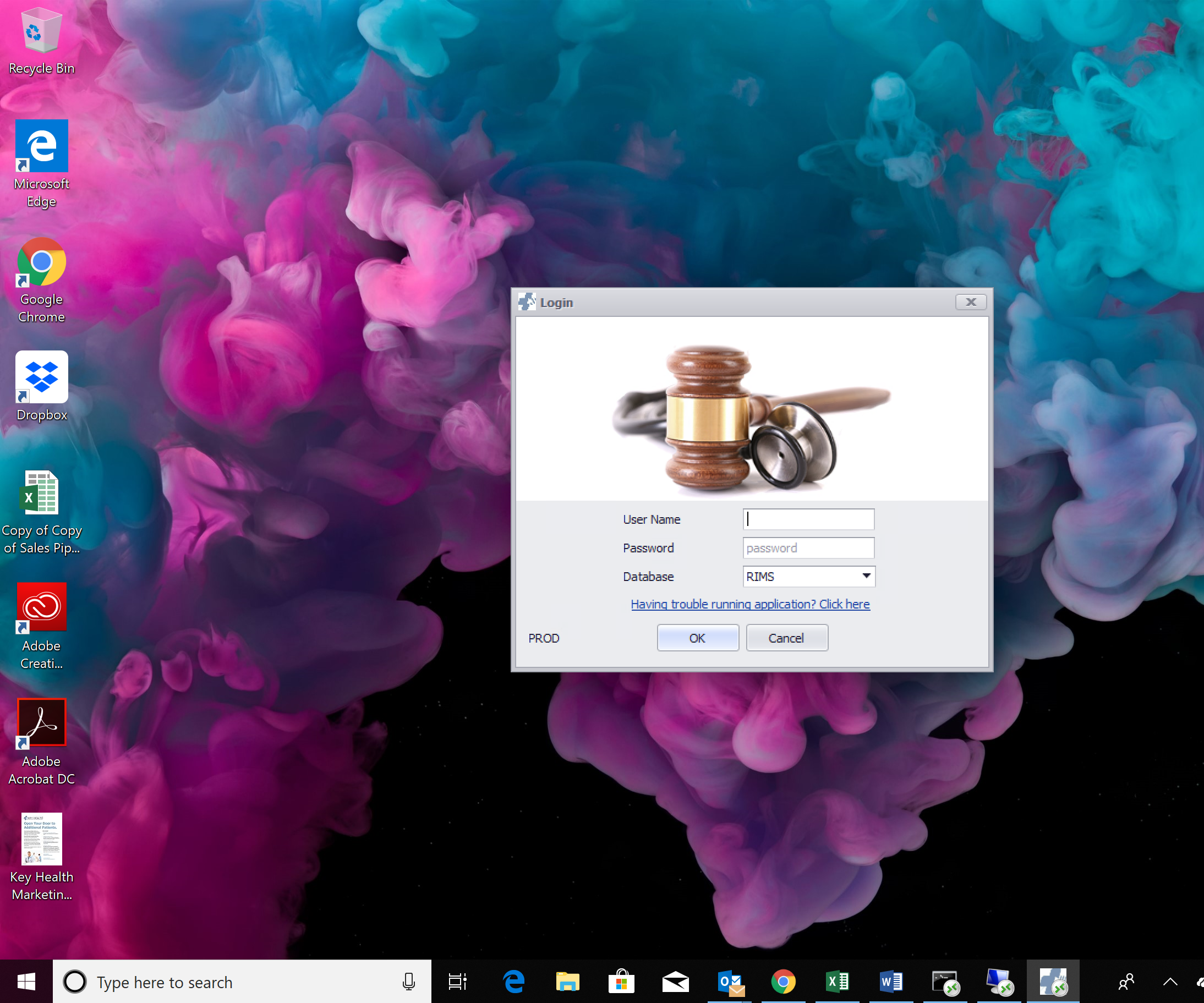Focus the User Name input field
The width and height of the screenshot is (1204, 1003).
click(x=808, y=519)
